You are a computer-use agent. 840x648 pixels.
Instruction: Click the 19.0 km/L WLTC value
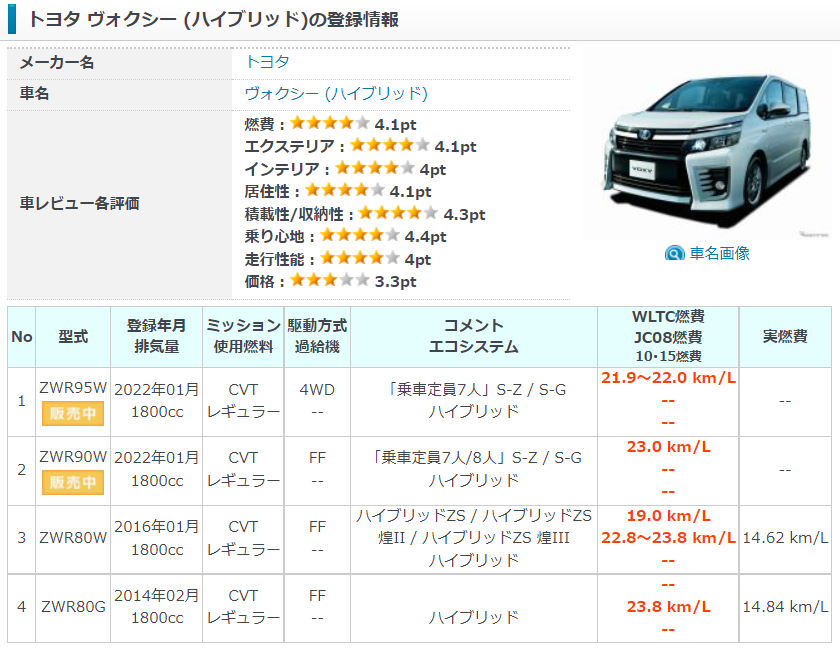(x=668, y=516)
